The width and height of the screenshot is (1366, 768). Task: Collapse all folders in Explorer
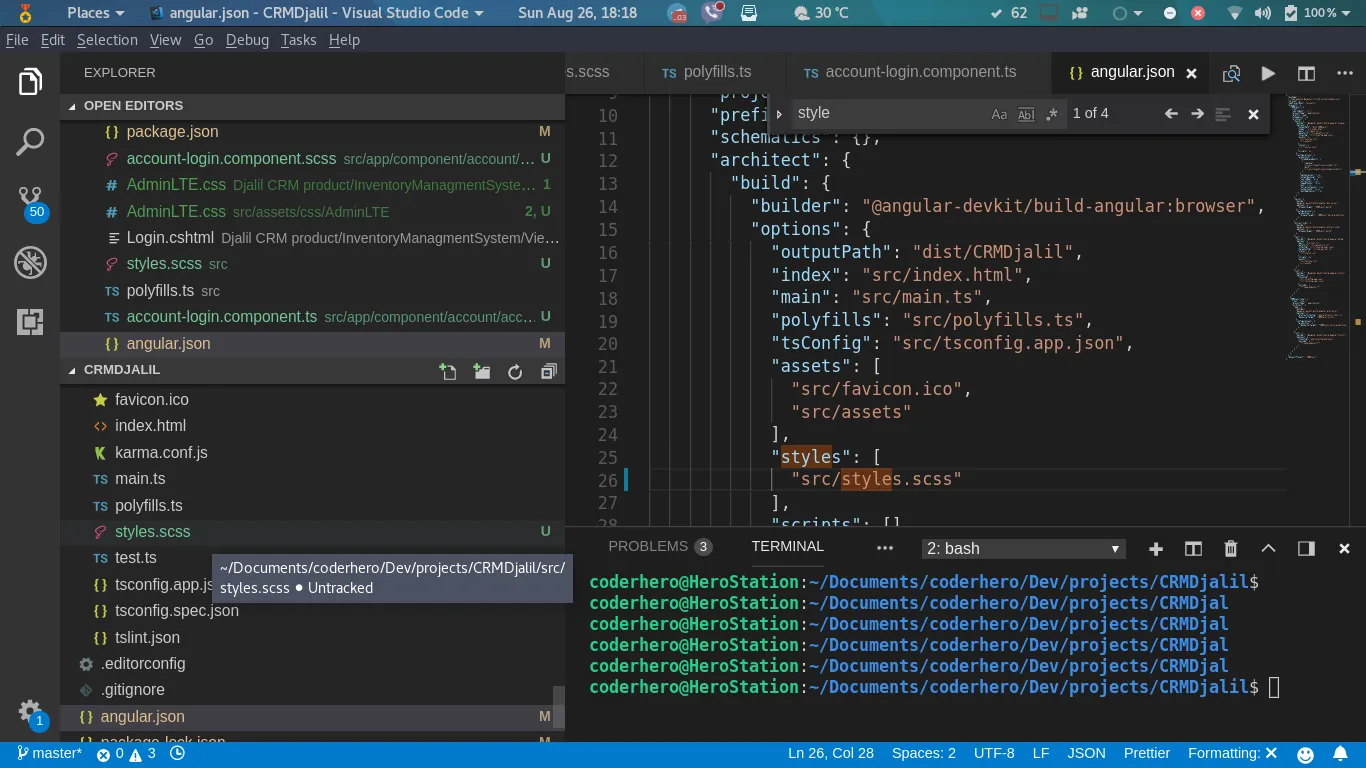[548, 372]
